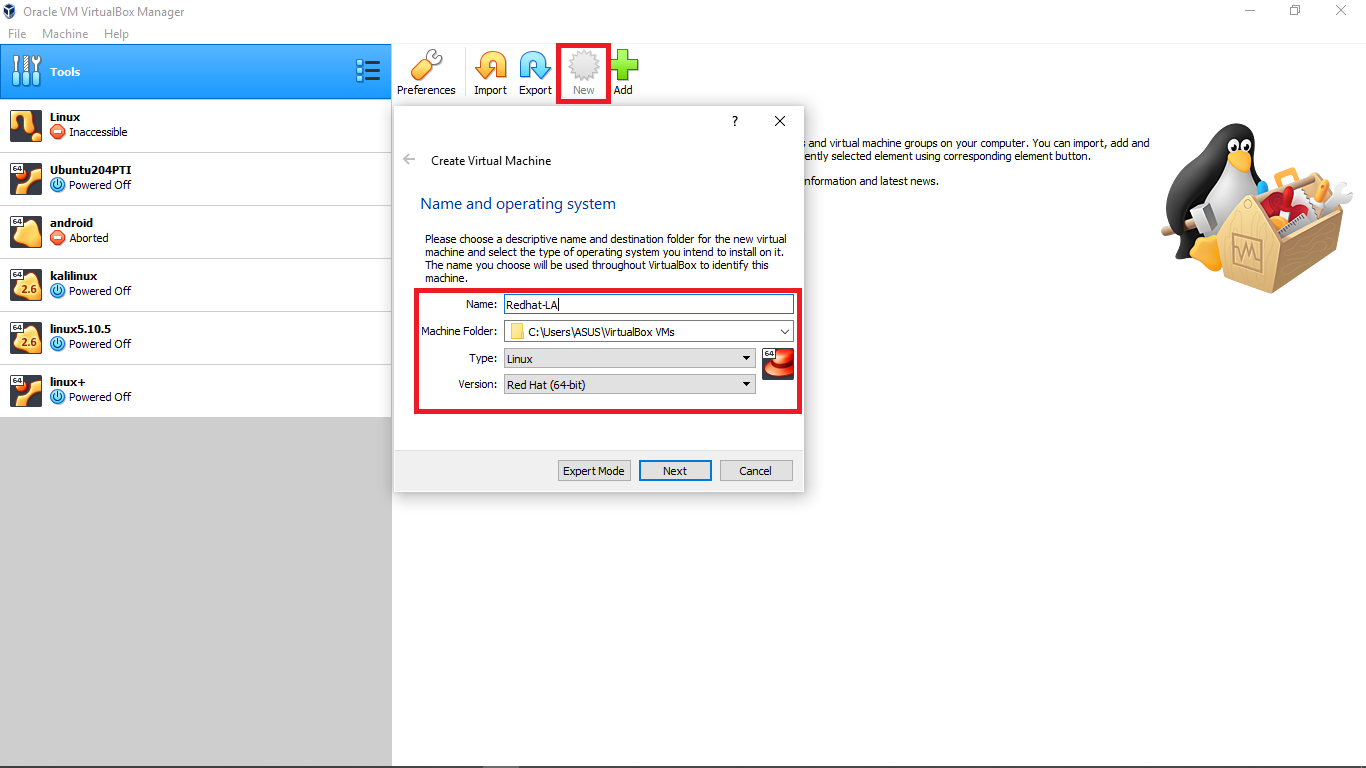The width and height of the screenshot is (1366, 768).
Task: Click the Toolbox penguin welcome image
Action: coord(1256,208)
